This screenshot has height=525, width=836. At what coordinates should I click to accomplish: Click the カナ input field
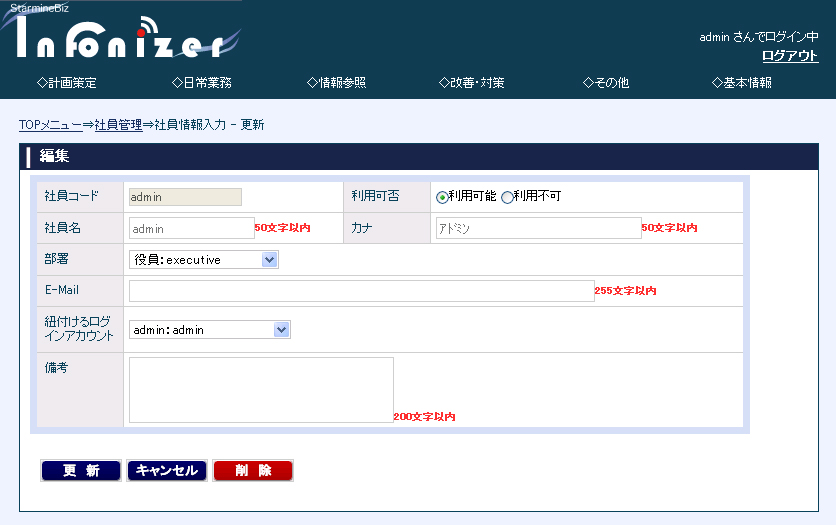coord(538,228)
